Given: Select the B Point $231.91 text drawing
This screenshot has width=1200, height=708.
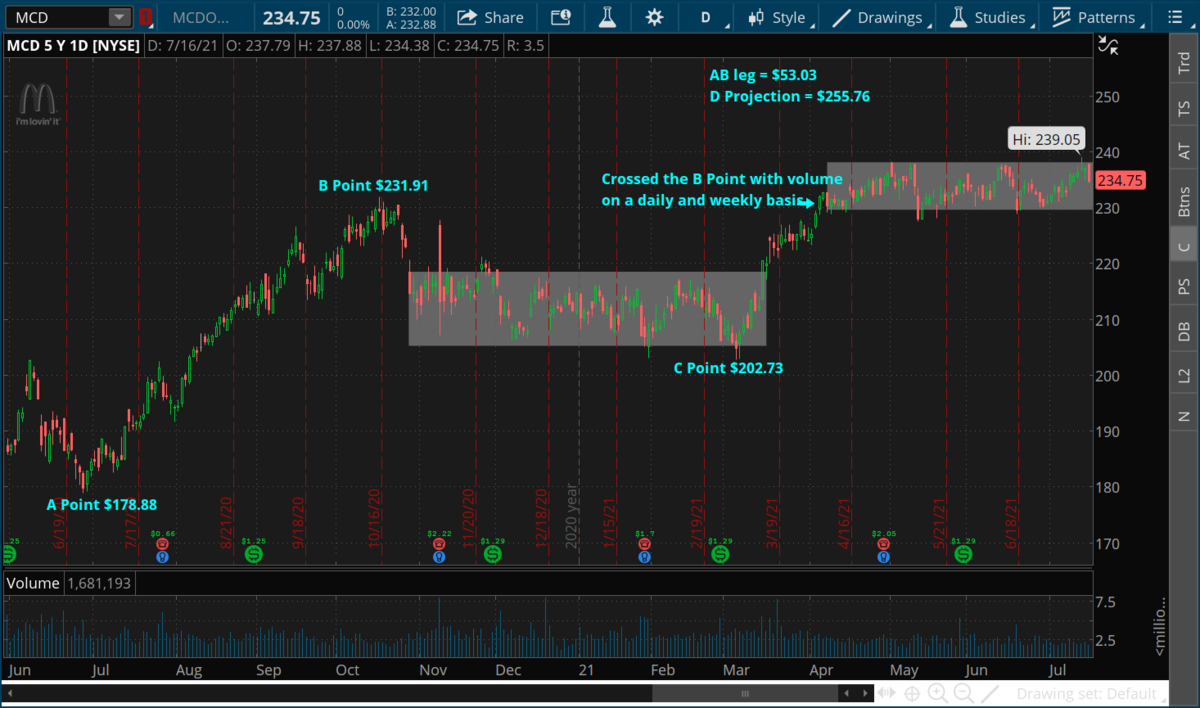Looking at the screenshot, I should coord(375,185).
